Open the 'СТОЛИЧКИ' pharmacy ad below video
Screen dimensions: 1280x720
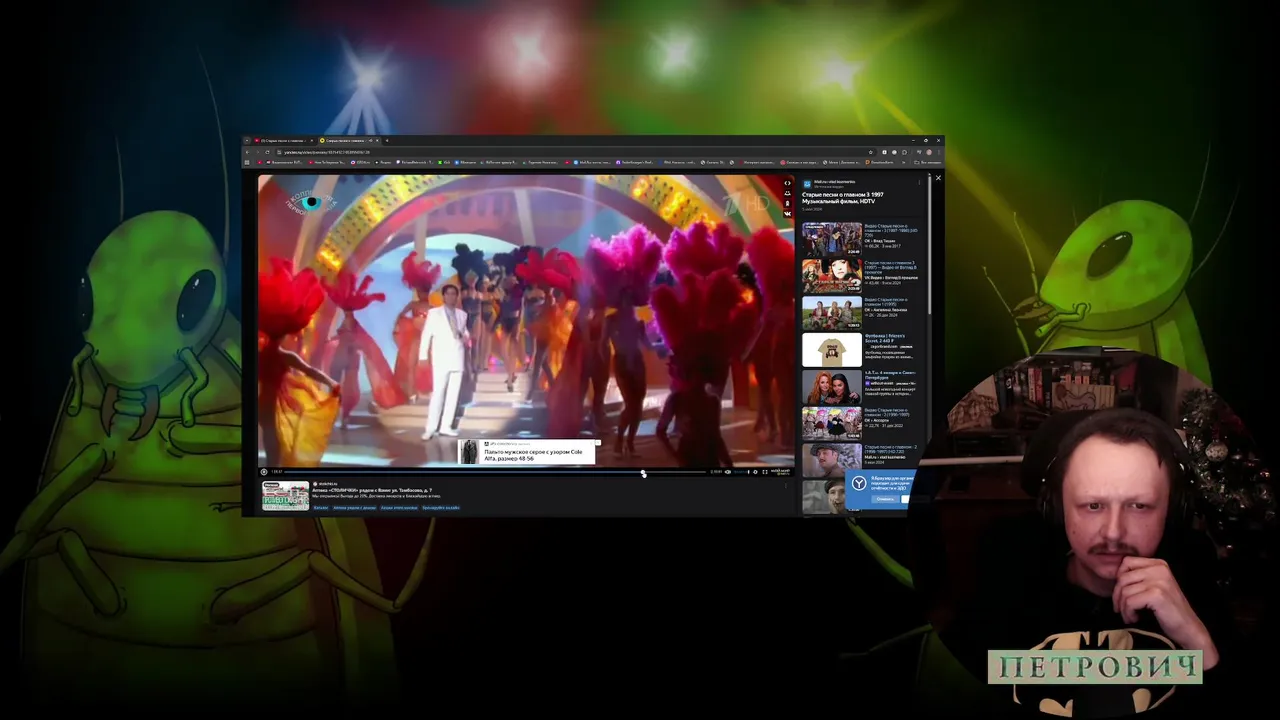pyautogui.click(x=373, y=490)
